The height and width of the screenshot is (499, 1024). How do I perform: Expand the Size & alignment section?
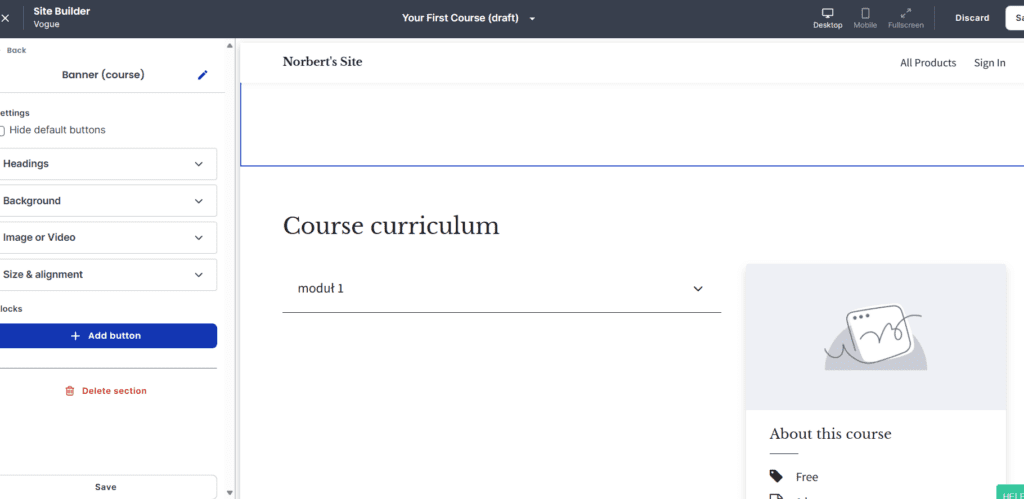click(x=108, y=275)
